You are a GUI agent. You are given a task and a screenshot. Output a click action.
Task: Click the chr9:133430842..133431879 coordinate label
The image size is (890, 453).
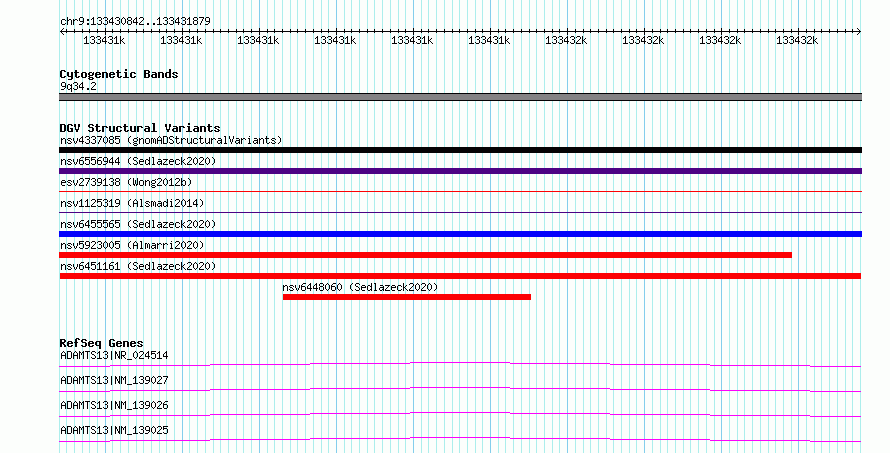135,21
